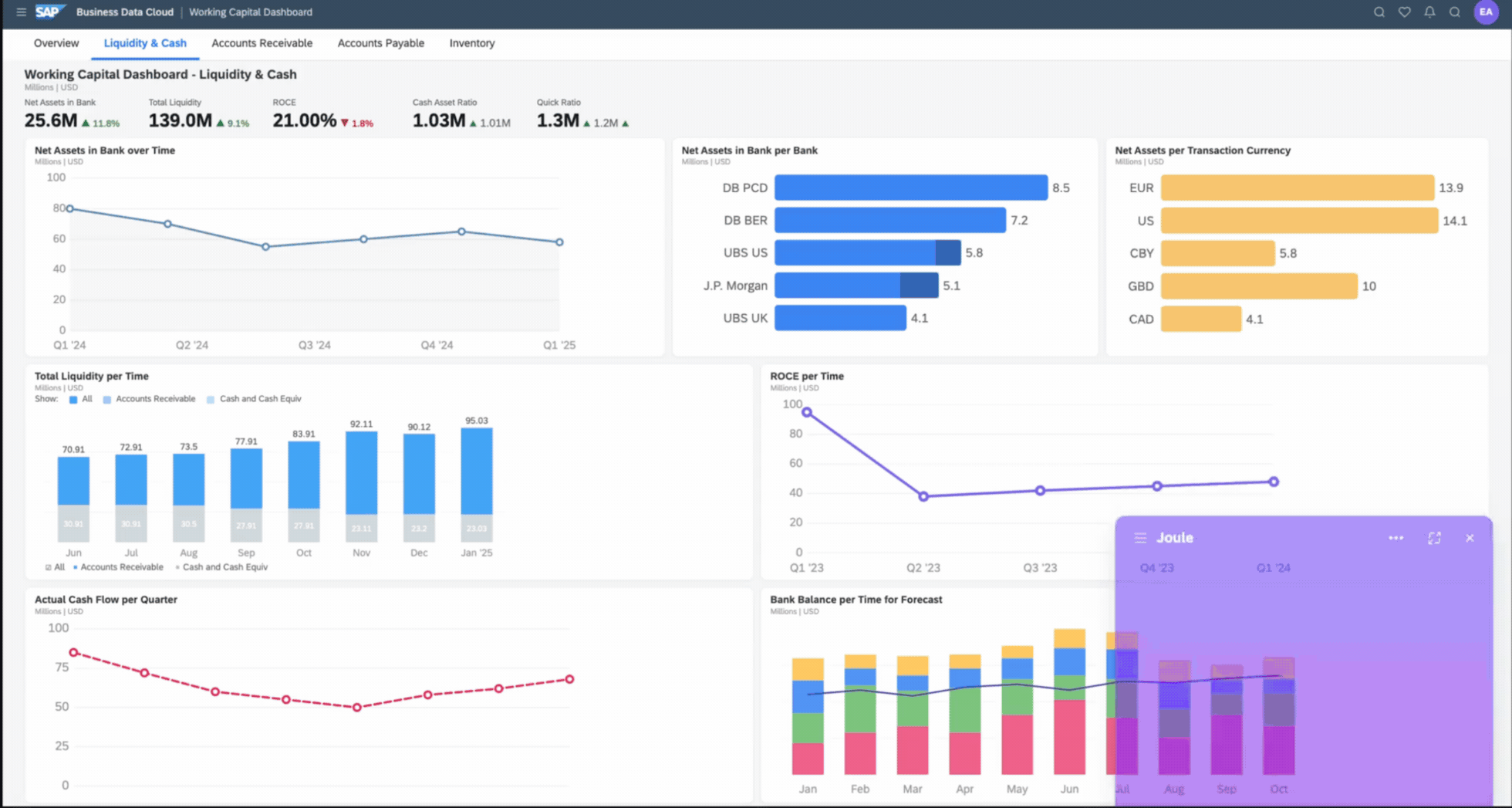This screenshot has height=808, width=1512.
Task: Open the Accounts Payable tab
Action: (380, 43)
